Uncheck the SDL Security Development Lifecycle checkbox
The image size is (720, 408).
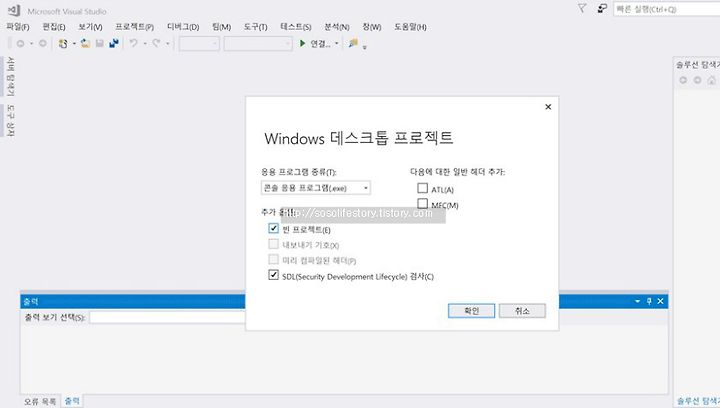point(274,275)
